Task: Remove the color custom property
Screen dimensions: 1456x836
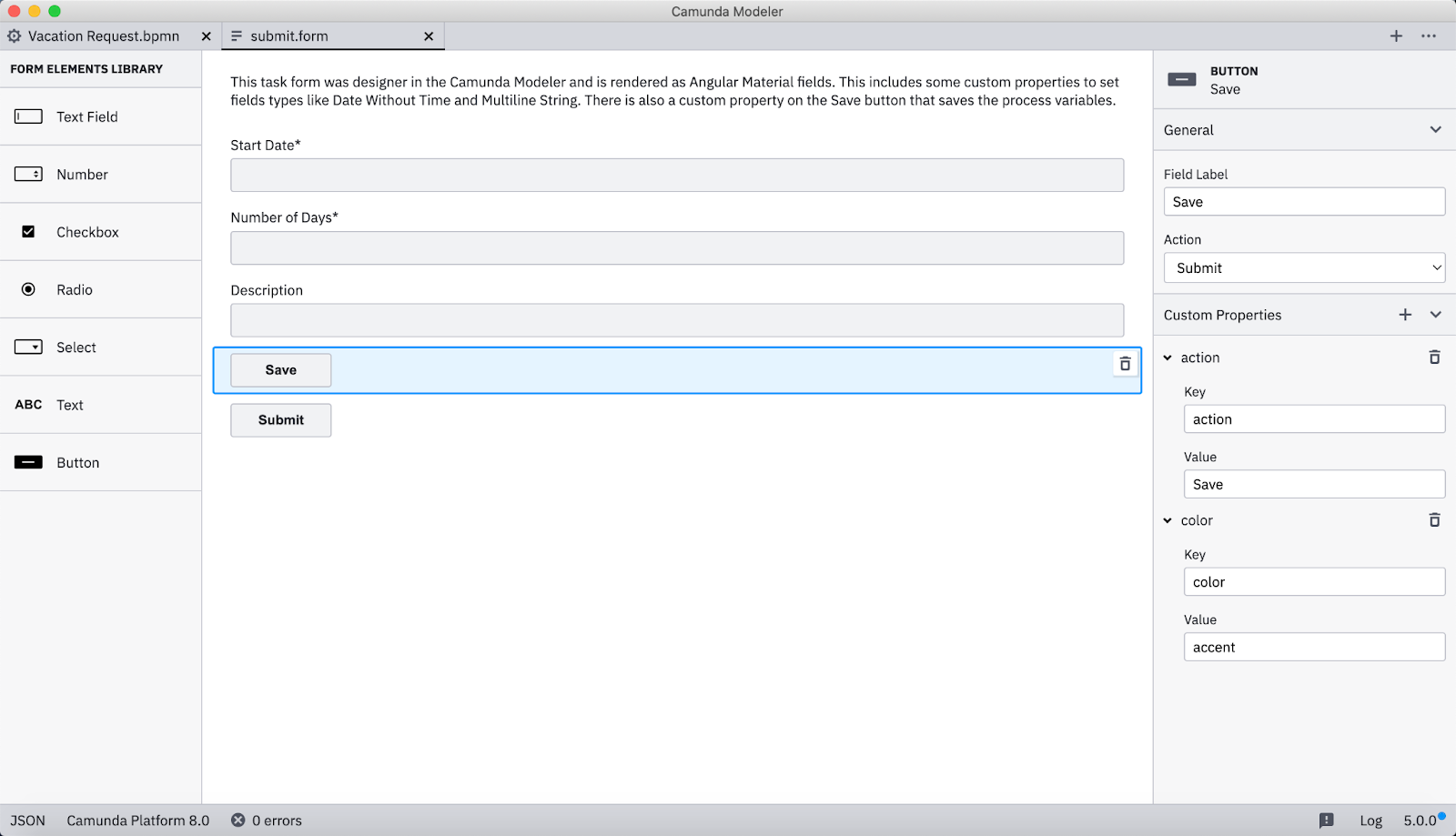Action: [x=1434, y=520]
